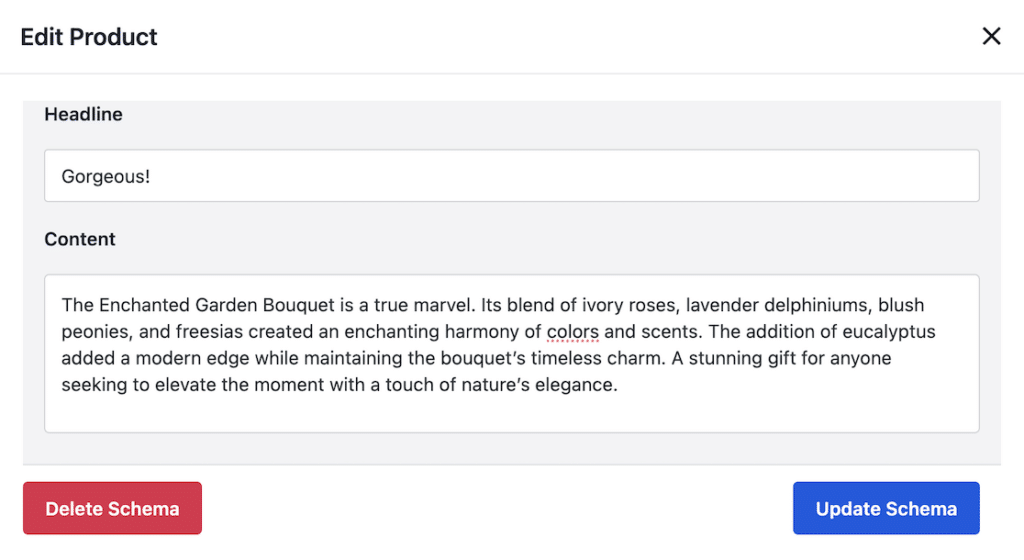Viewport: 1024px width, 560px height.
Task: Click the Headline field label
Action: pos(83,114)
